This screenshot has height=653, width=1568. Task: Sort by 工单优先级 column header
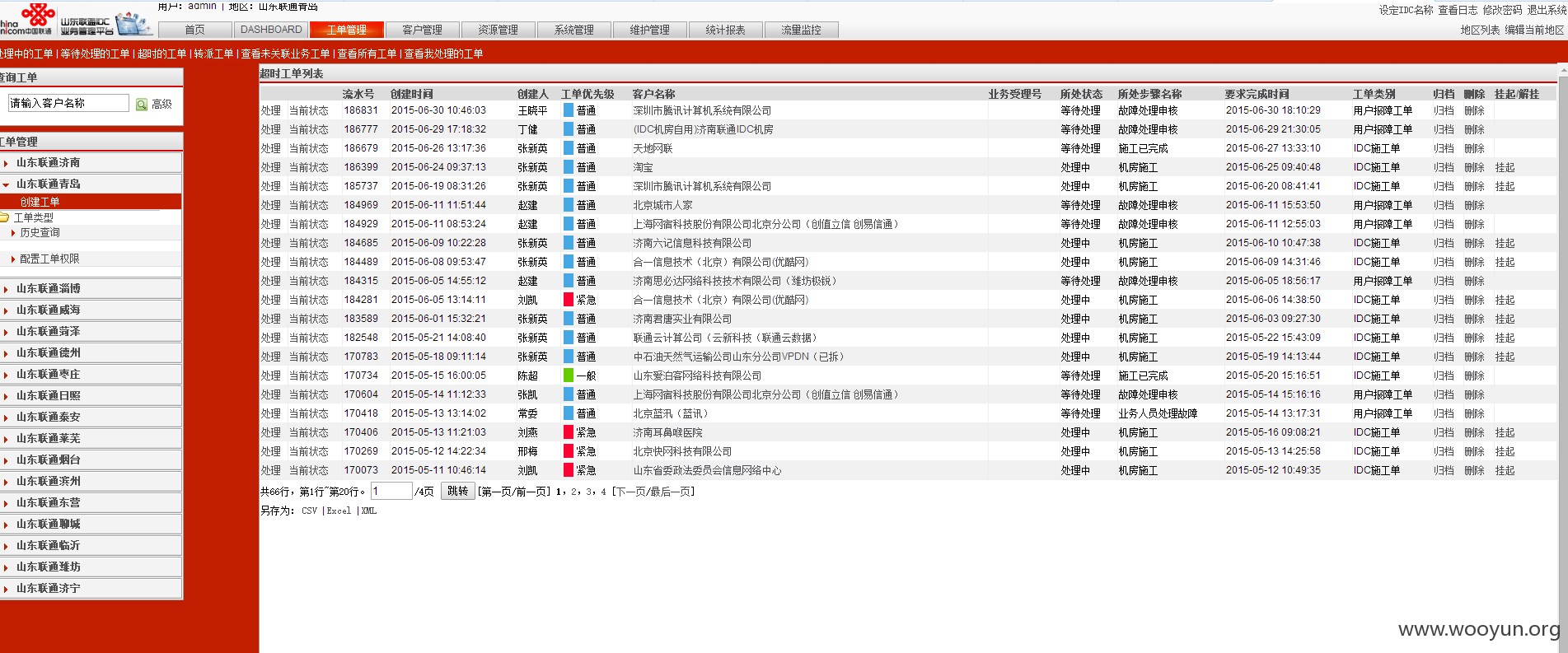click(587, 94)
